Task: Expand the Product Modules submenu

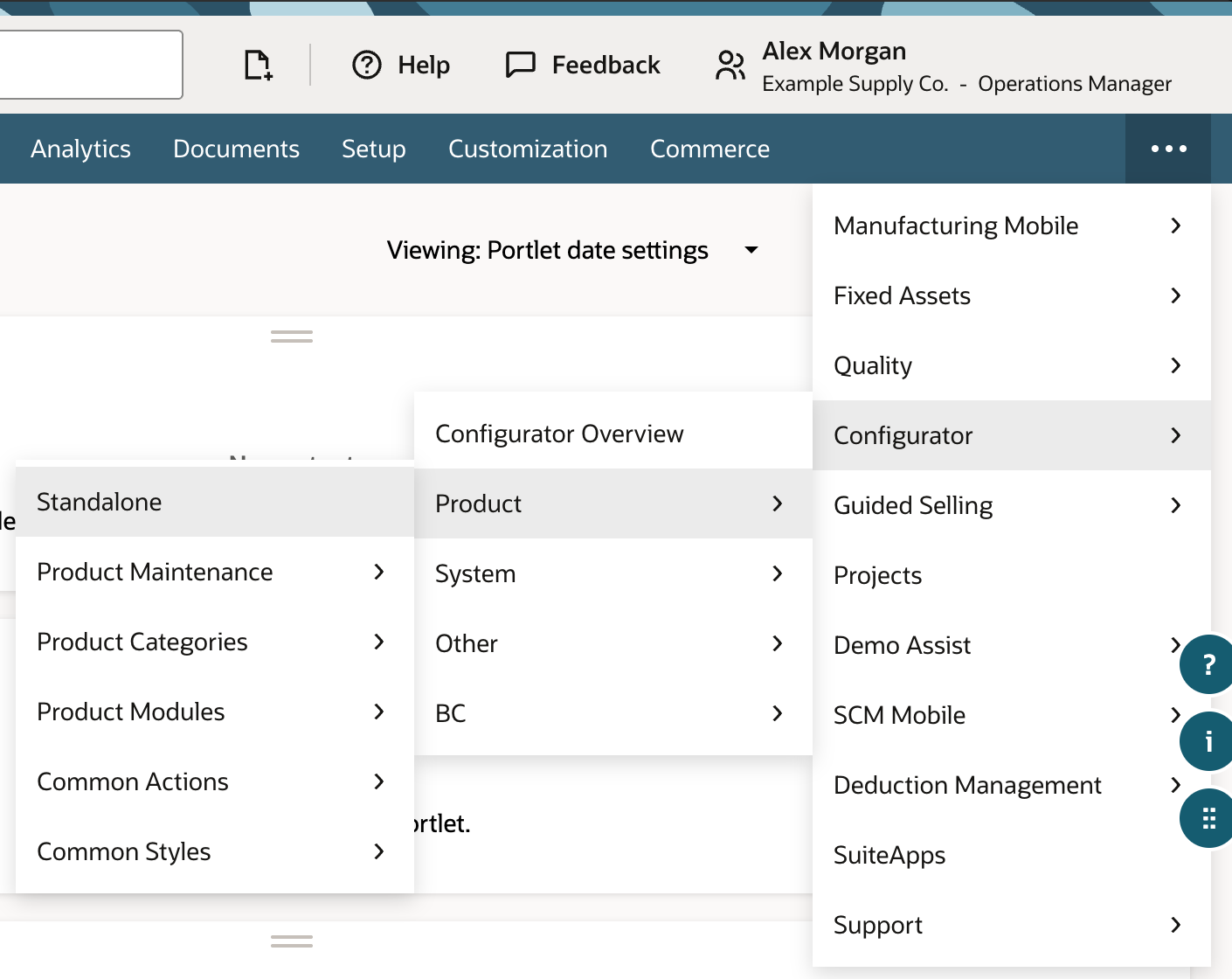Action: pyautogui.click(x=215, y=712)
